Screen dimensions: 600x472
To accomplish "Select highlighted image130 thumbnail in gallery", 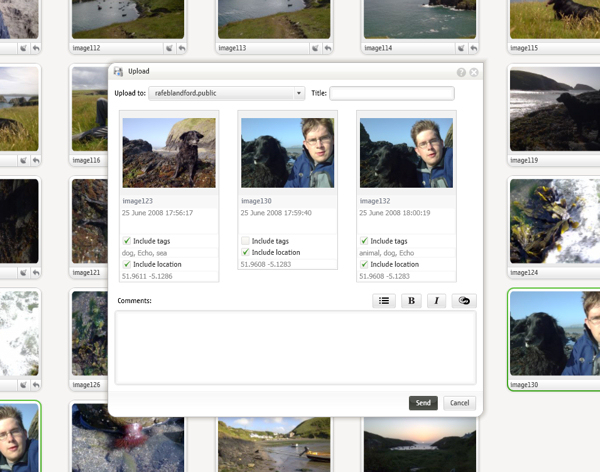I will 555,333.
